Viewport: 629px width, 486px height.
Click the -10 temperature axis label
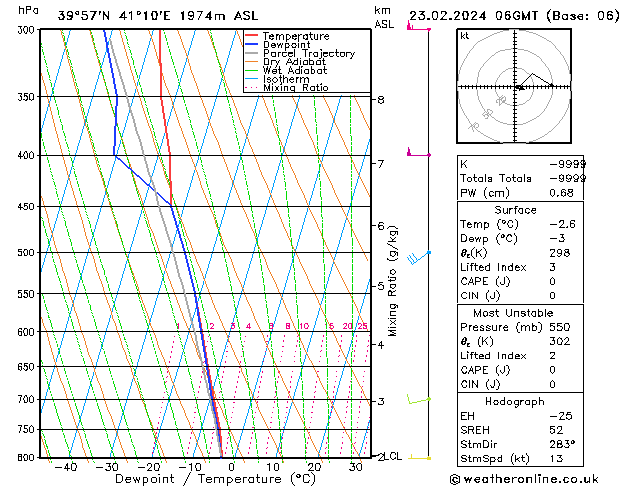tap(190, 467)
